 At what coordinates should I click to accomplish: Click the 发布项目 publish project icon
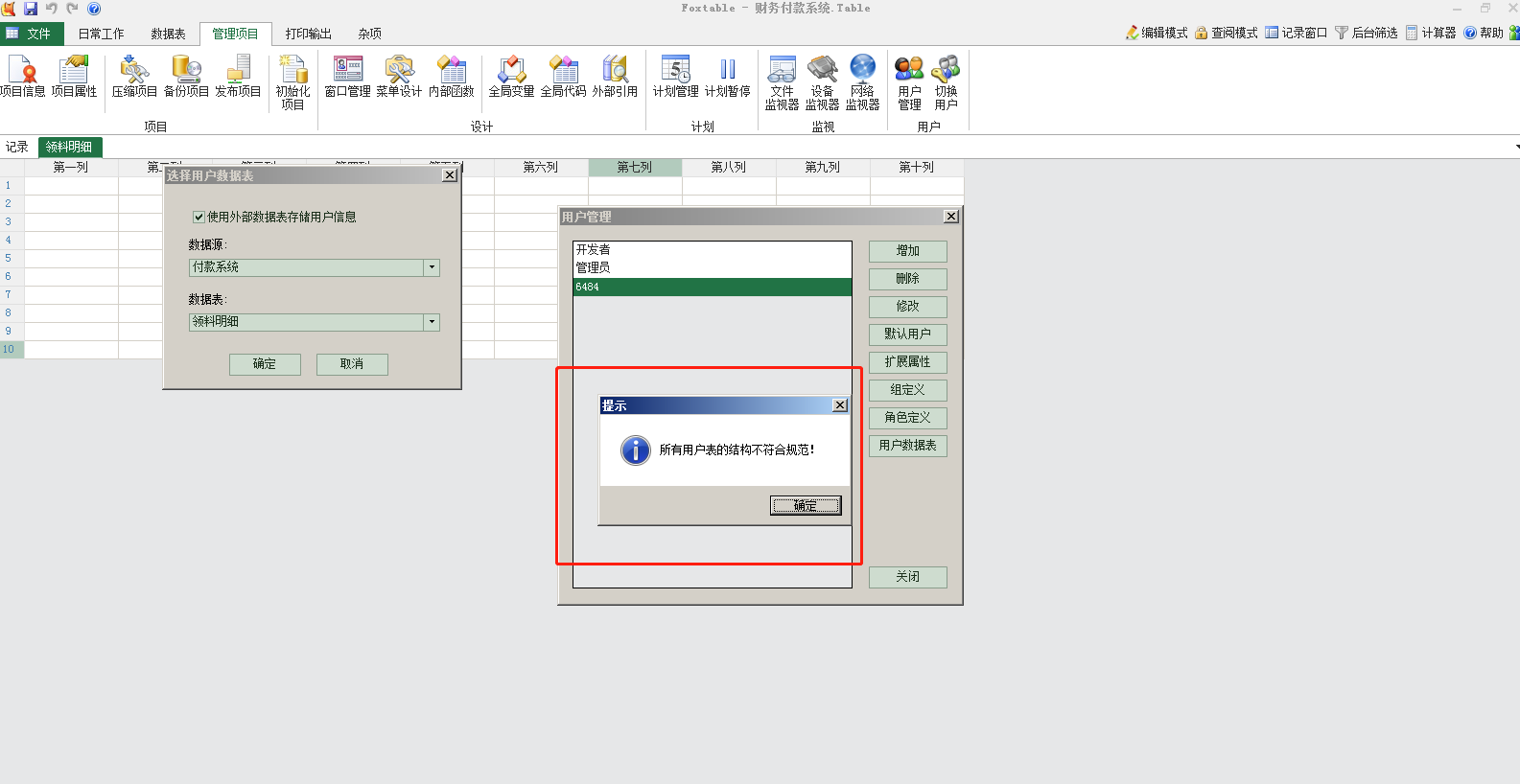point(238,77)
